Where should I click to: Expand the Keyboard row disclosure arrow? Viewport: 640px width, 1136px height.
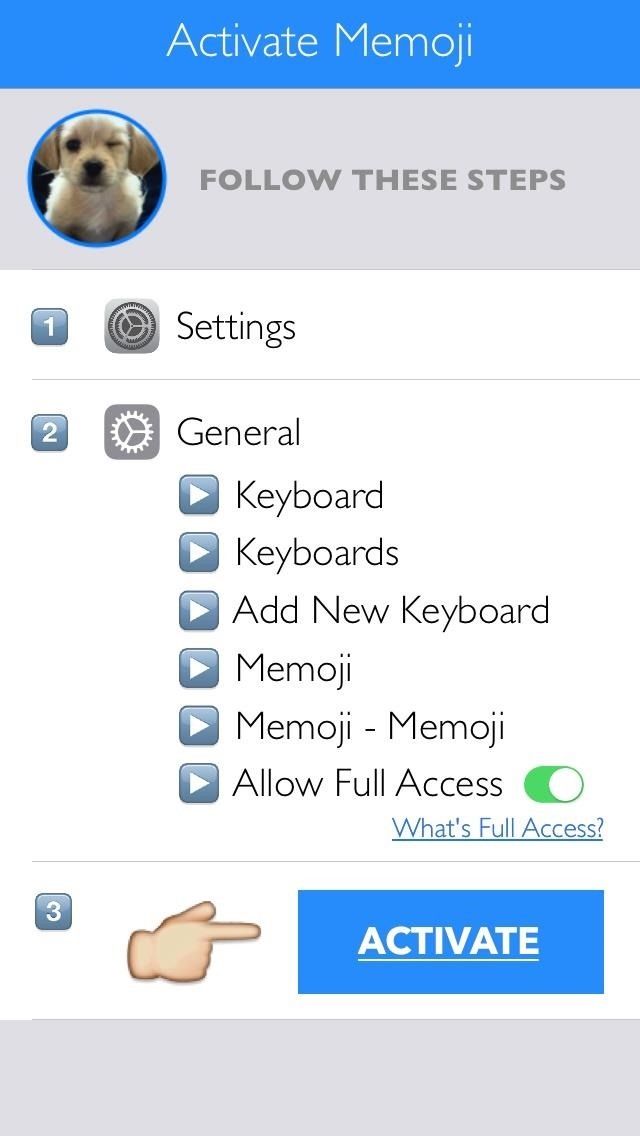click(x=199, y=494)
